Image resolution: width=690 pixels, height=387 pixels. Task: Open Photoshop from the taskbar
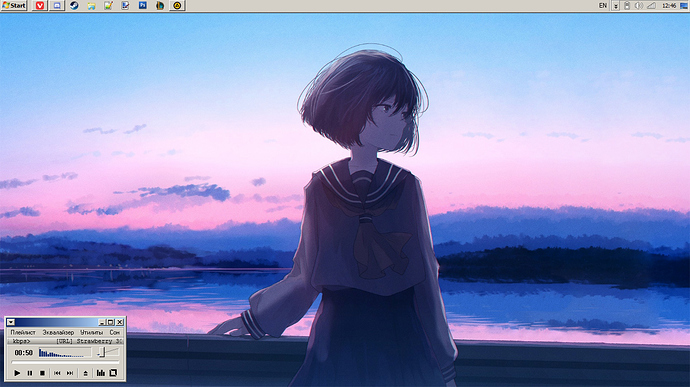pos(143,5)
